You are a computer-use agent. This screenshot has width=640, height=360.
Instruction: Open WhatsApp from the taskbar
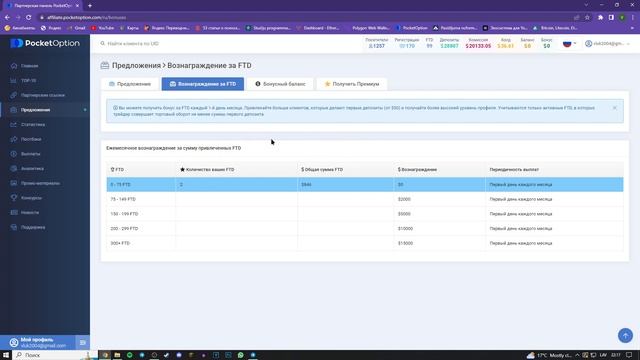240,355
